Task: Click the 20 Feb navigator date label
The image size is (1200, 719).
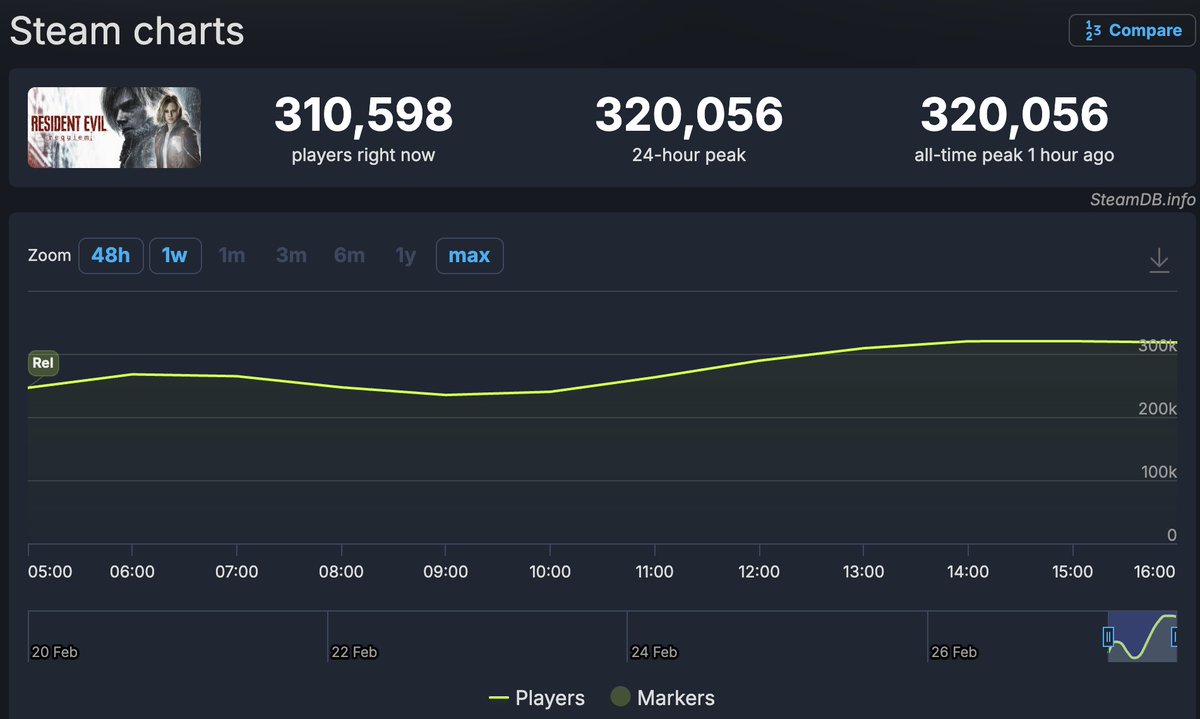Action: (x=54, y=652)
